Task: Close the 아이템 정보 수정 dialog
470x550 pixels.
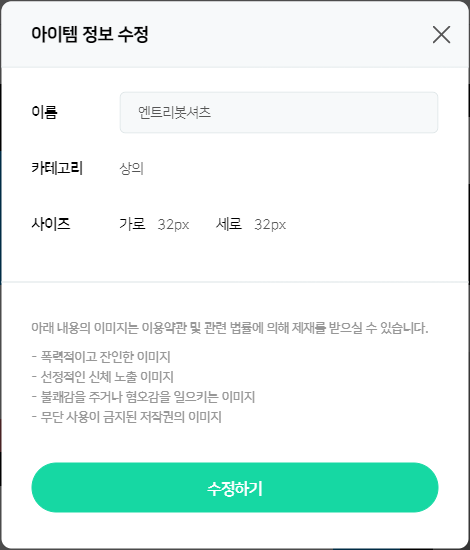Action: click(x=441, y=35)
